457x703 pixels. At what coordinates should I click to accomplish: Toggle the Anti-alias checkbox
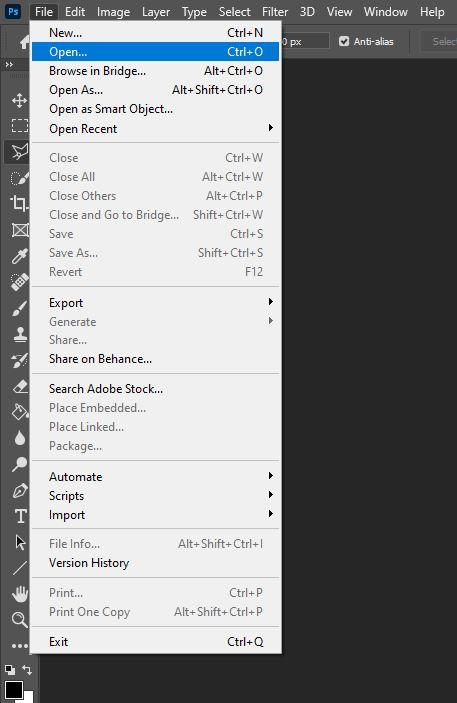[x=344, y=41]
